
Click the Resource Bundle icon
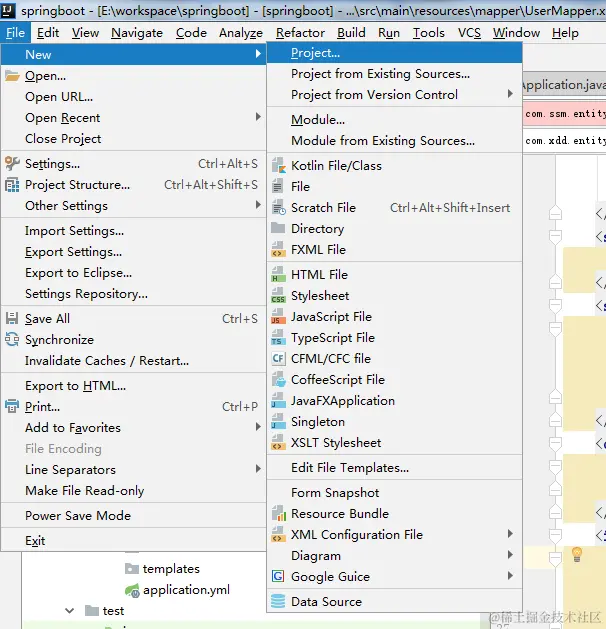[x=278, y=513]
